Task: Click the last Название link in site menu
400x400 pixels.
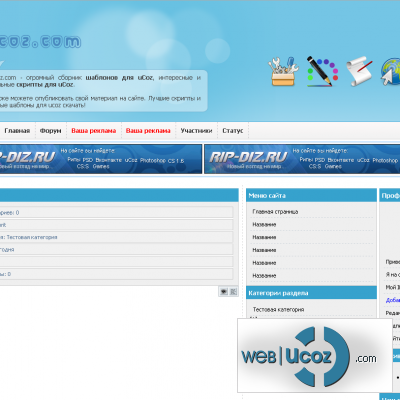Action: coord(264,276)
